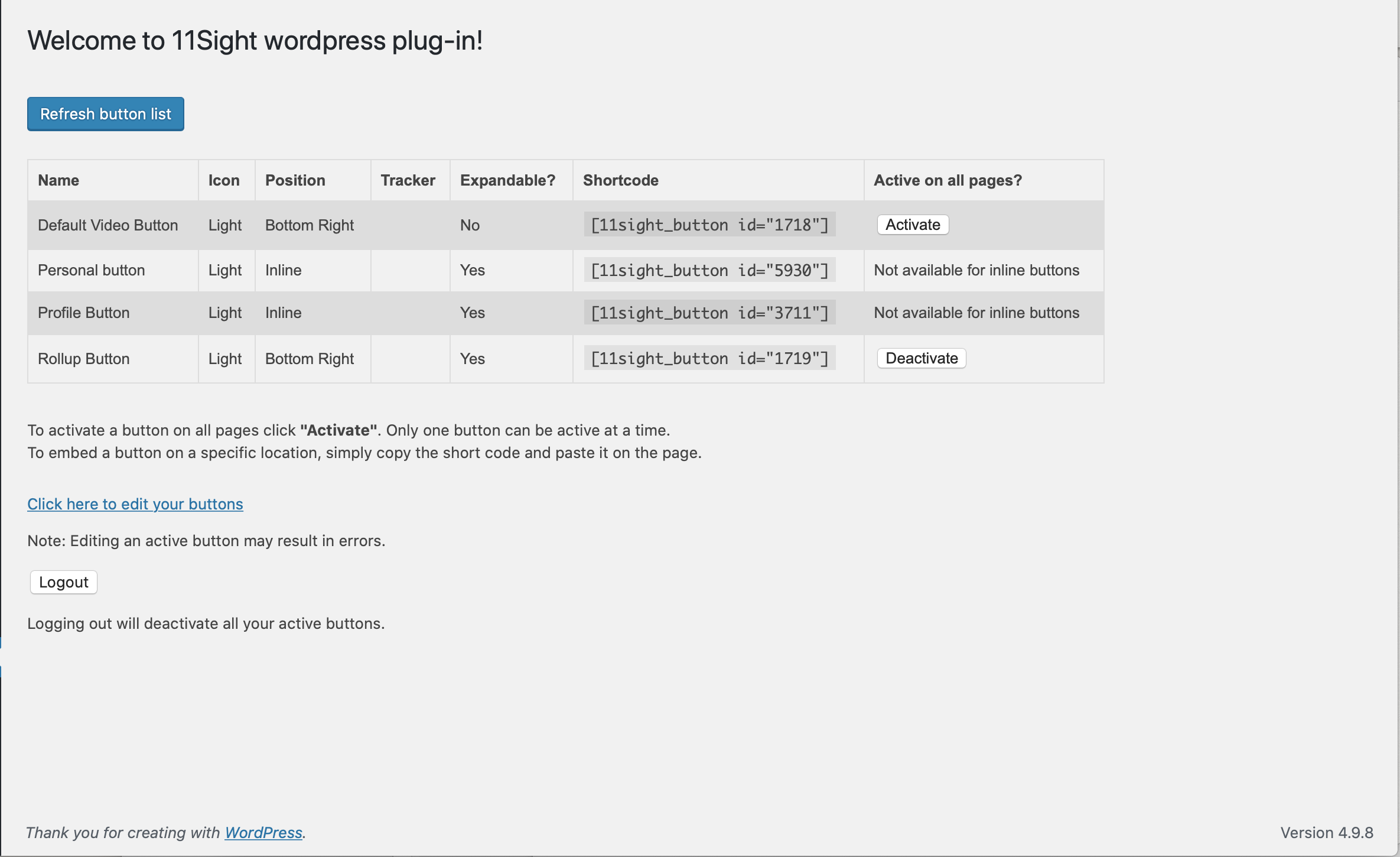1400x857 pixels.
Task: Select shortcode with id 5930
Action: [x=709, y=270]
